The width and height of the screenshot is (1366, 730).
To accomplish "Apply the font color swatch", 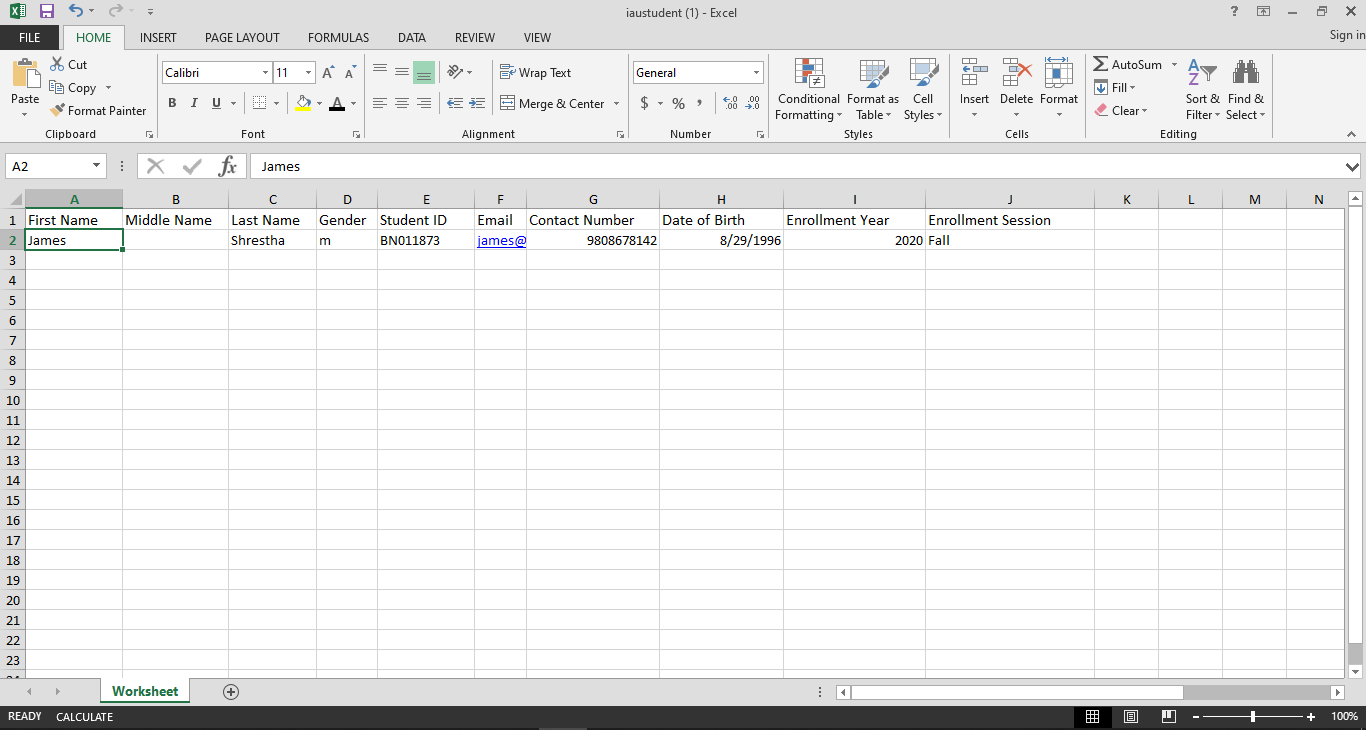I will (x=337, y=103).
